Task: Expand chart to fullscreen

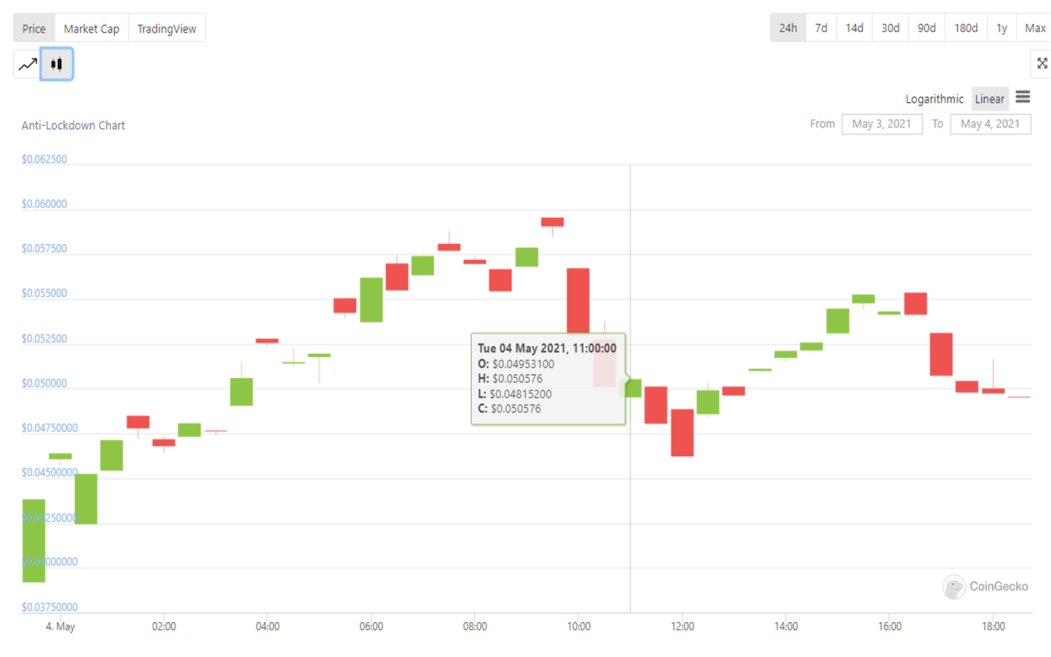Action: click(x=1041, y=64)
